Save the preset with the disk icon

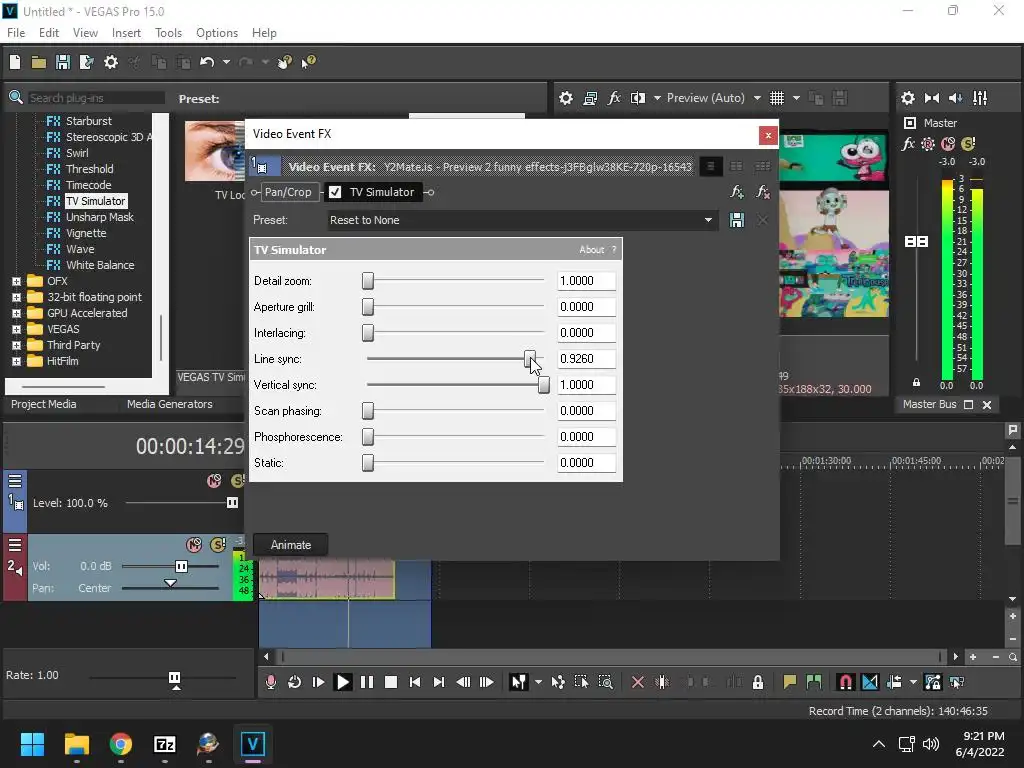(x=737, y=220)
